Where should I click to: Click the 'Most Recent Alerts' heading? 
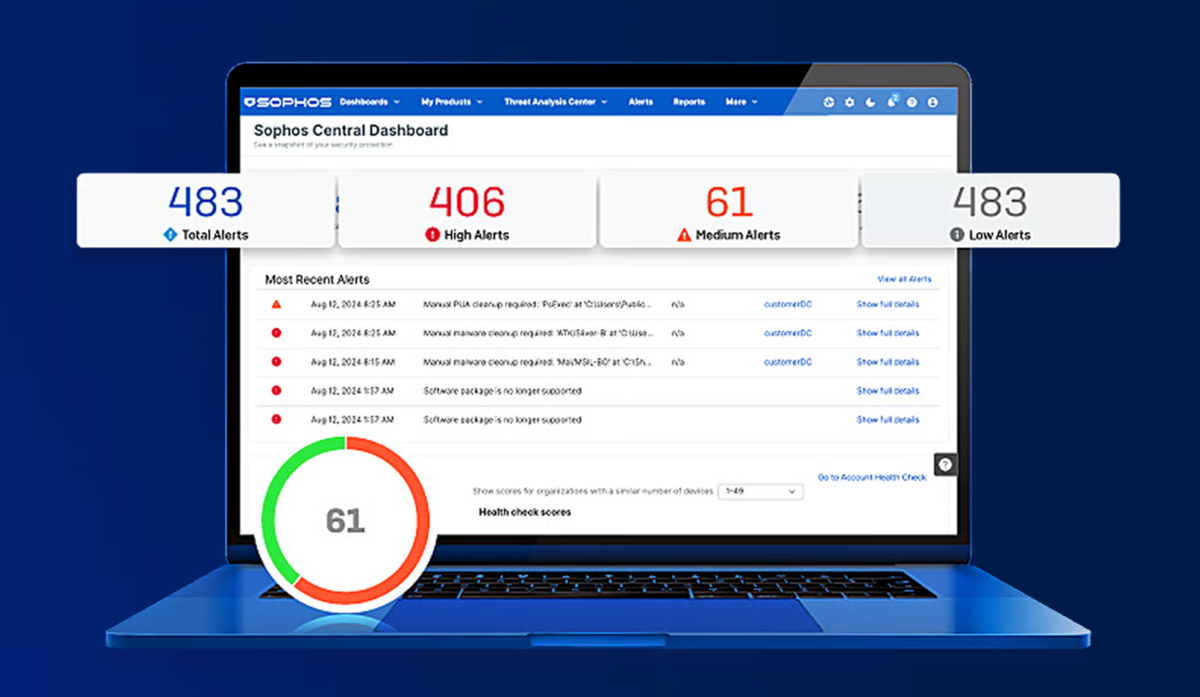[317, 280]
